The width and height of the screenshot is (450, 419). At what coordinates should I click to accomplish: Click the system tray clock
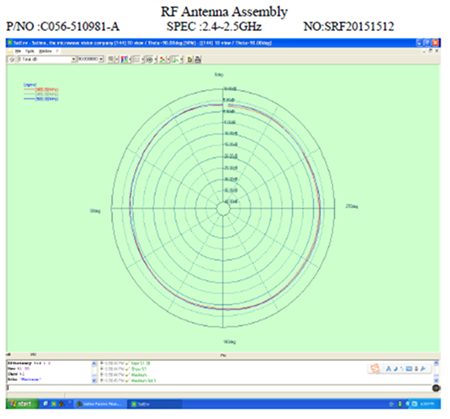click(427, 404)
